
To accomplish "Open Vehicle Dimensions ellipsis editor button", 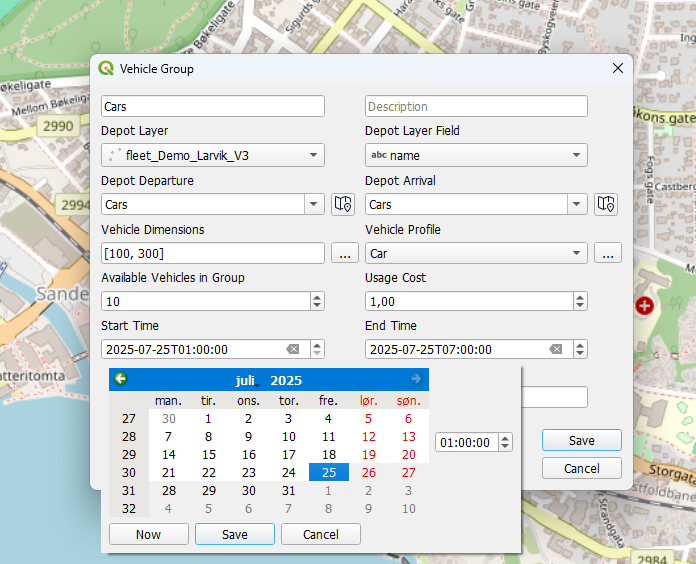I will 343,253.
